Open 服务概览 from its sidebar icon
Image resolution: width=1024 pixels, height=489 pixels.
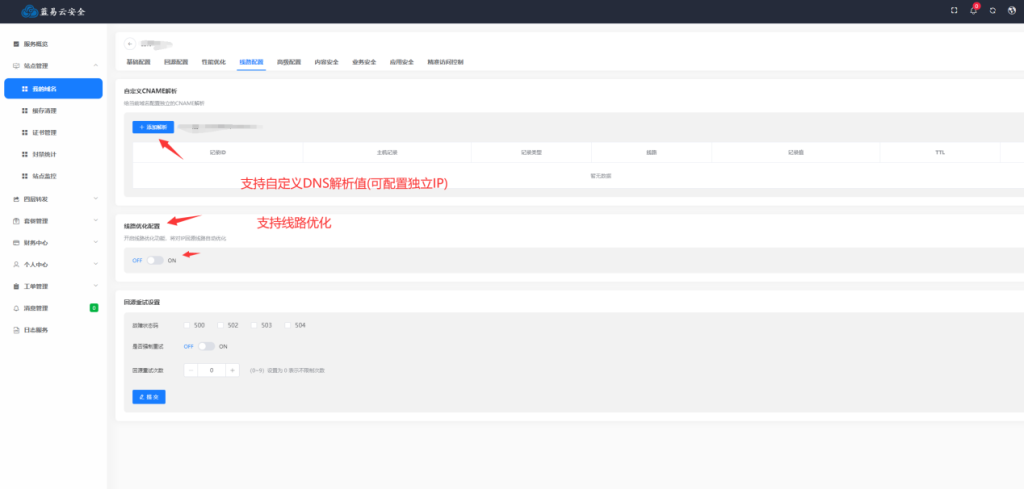[x=16, y=44]
